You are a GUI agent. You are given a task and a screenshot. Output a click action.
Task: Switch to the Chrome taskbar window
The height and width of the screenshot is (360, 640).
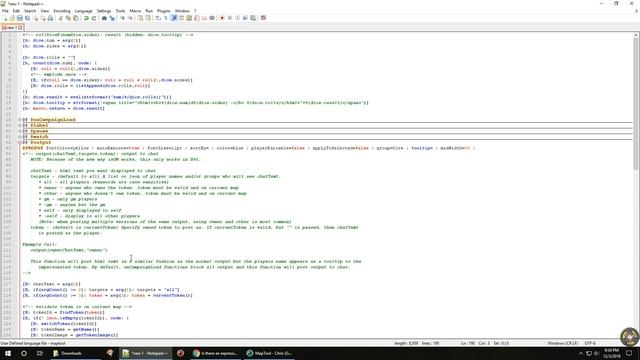215,353
